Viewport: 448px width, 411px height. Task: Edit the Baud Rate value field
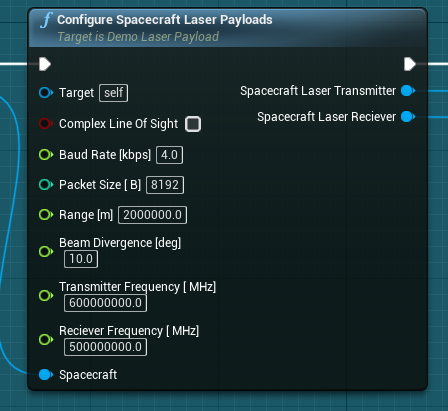pyautogui.click(x=170, y=155)
